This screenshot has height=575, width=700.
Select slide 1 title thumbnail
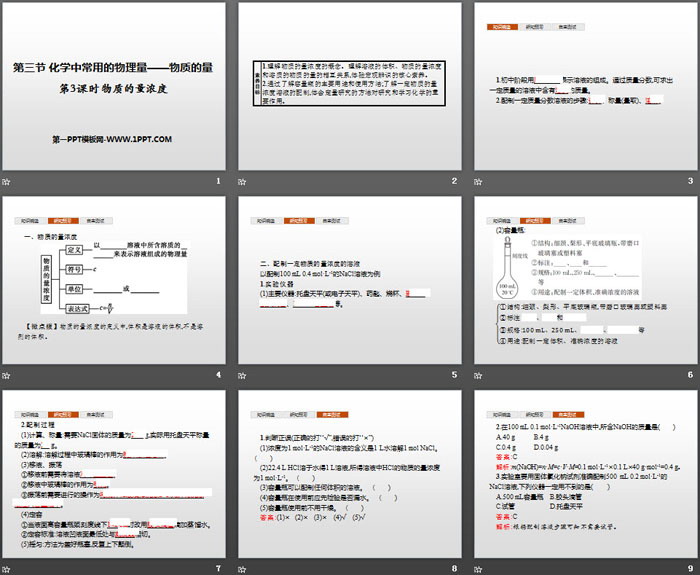(x=114, y=86)
